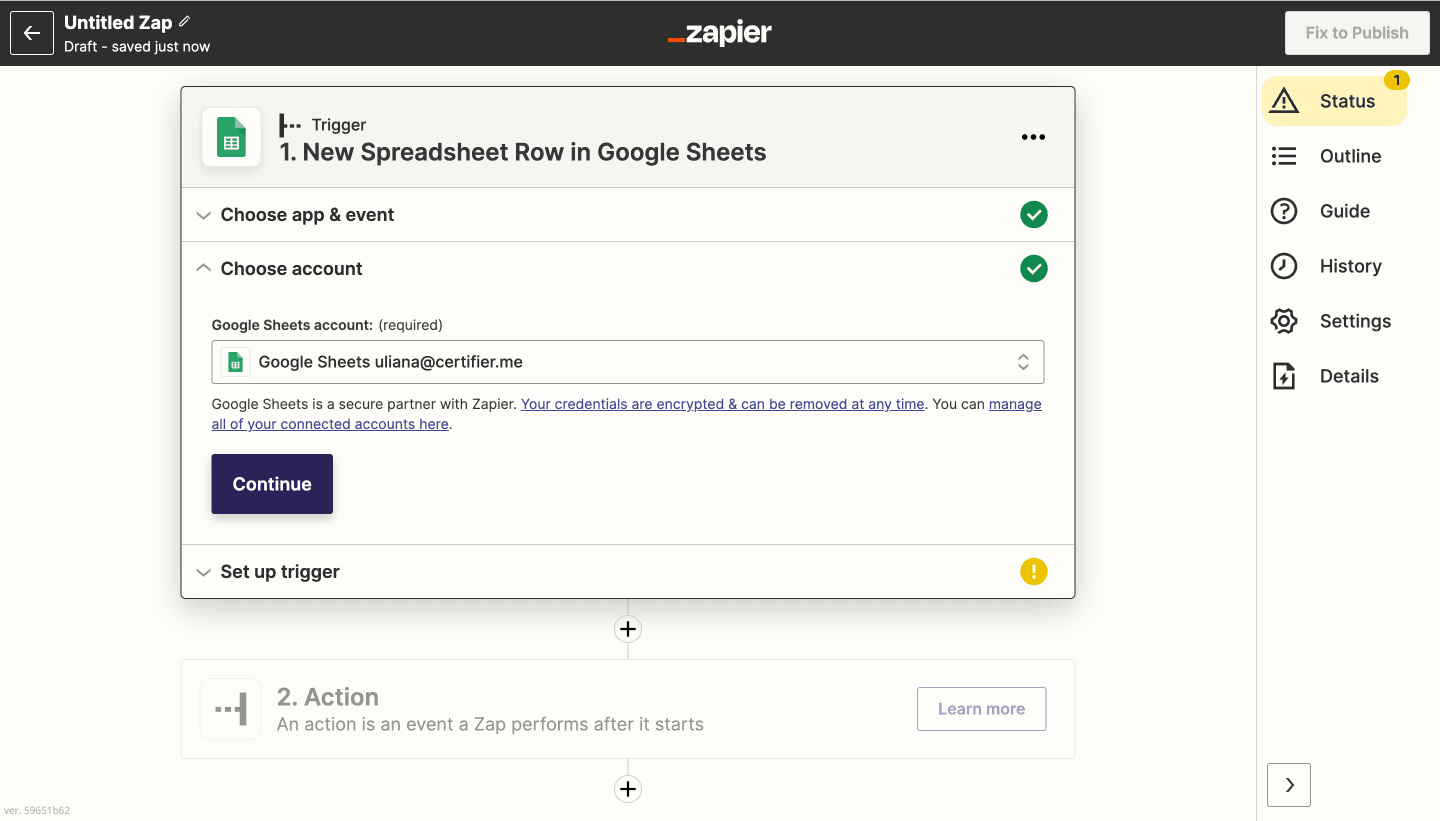Click the Status notification badge
Image resolution: width=1440 pixels, height=821 pixels.
pos(1396,80)
